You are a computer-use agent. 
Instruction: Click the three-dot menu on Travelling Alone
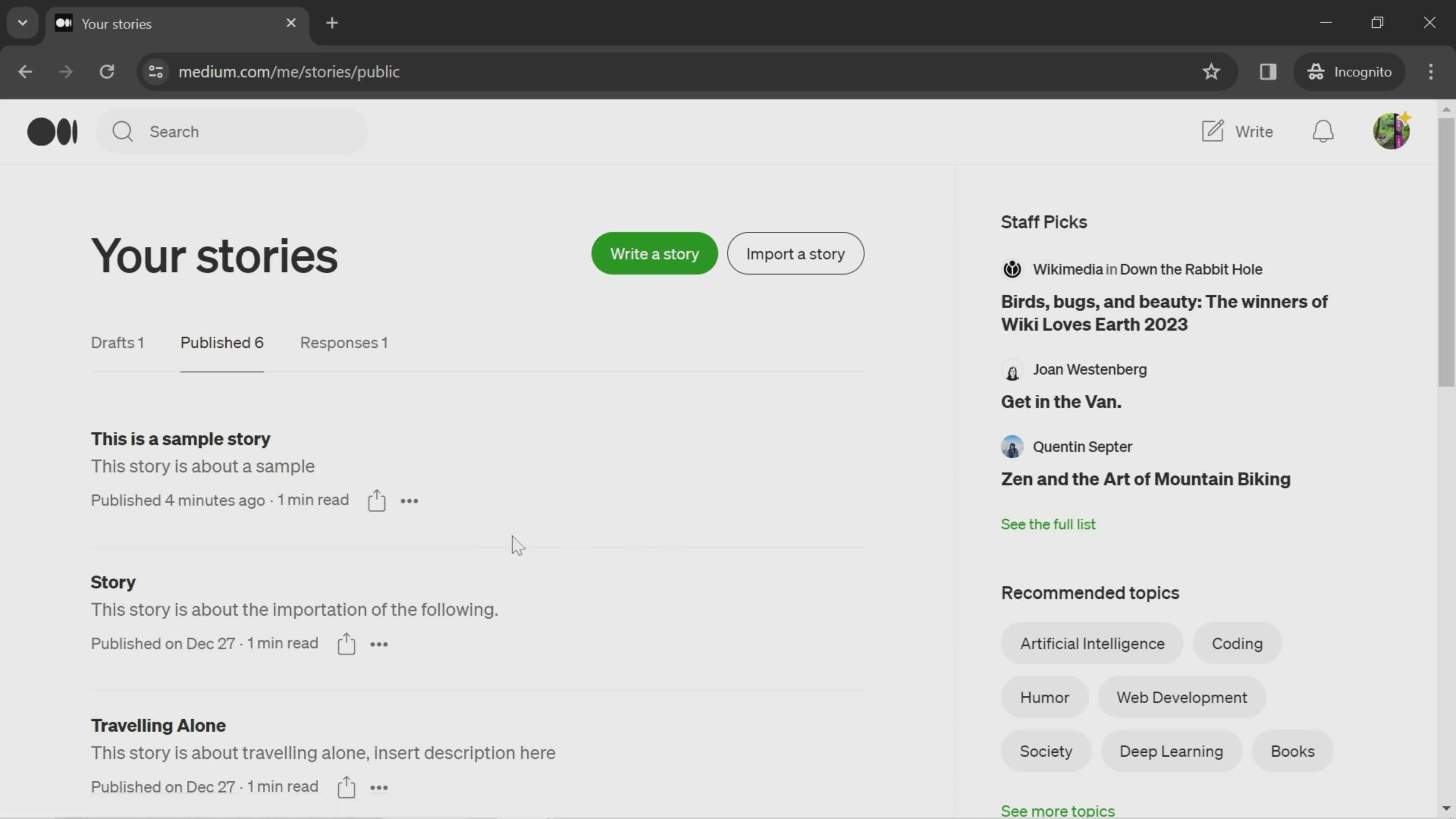point(379,787)
